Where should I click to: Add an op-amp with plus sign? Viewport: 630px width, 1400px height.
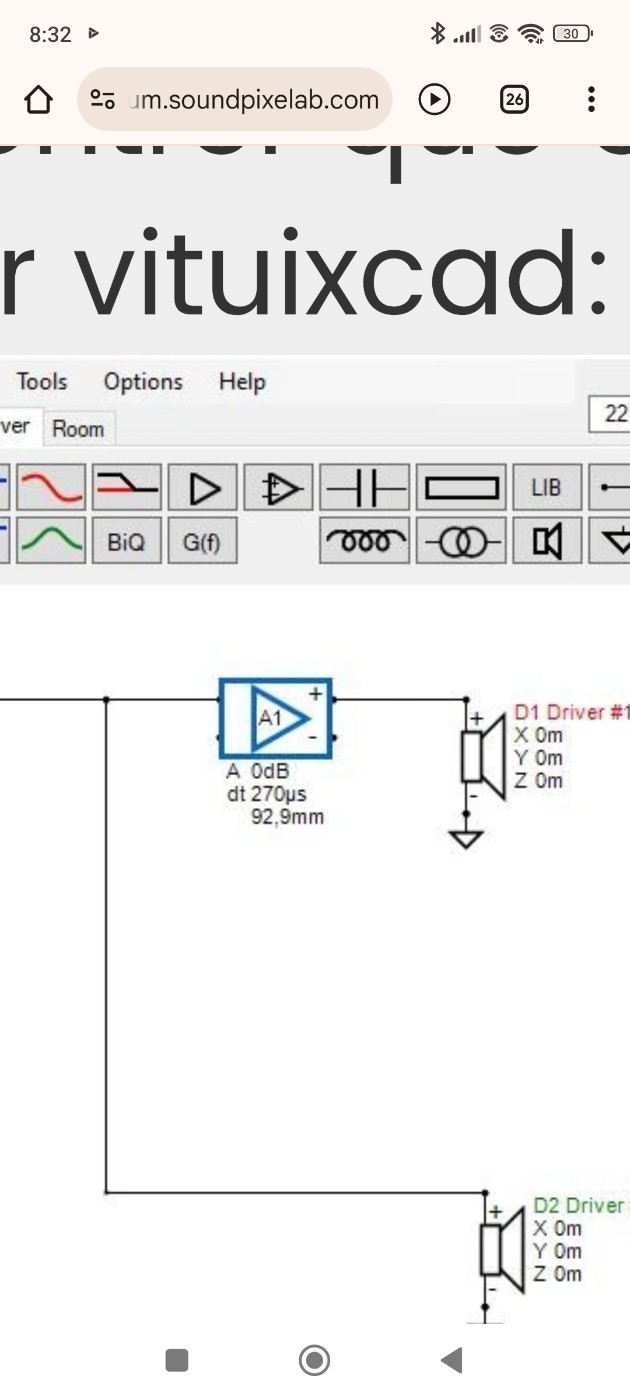tap(279, 488)
